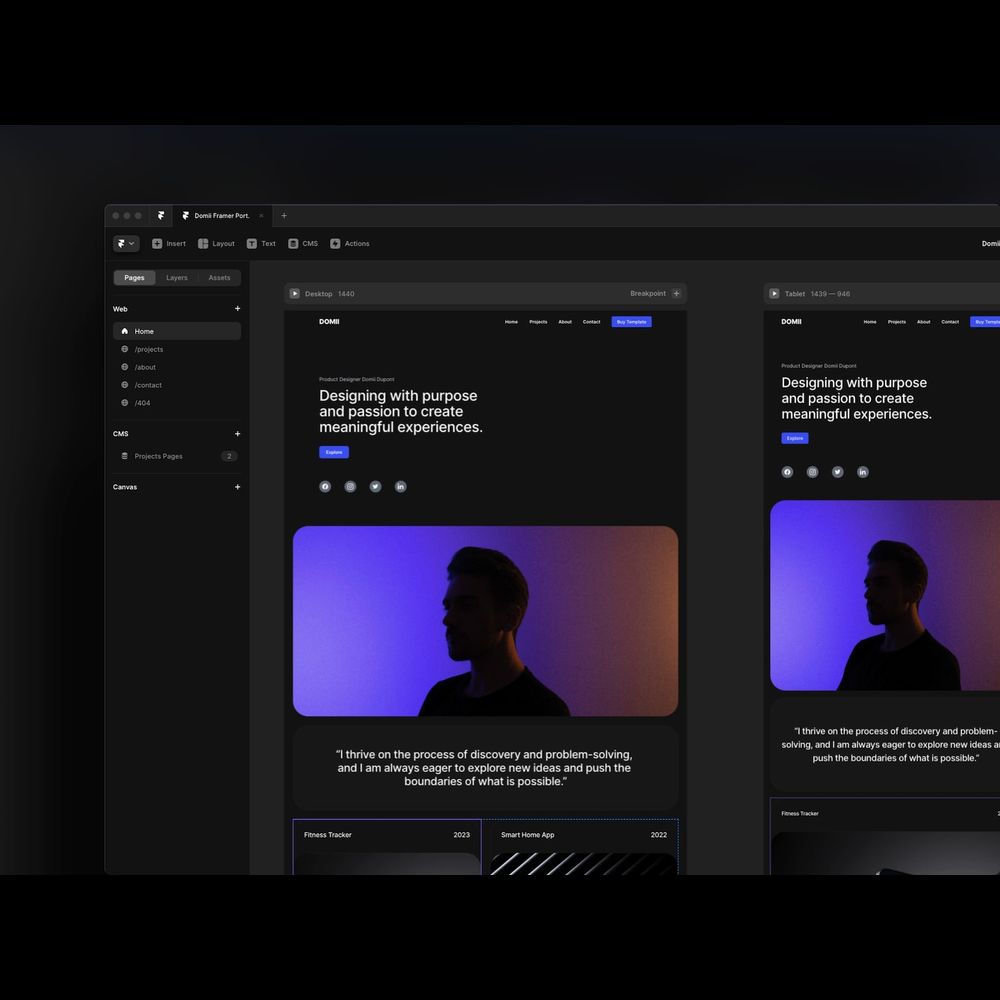This screenshot has height=1000, width=1000.
Task: Open the Layout tool in toolbar
Action: point(203,243)
